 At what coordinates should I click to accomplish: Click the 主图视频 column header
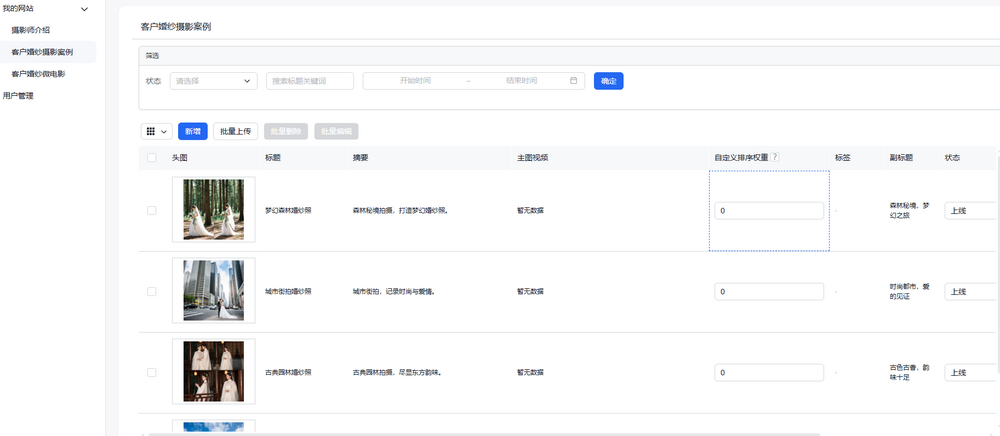[533, 157]
